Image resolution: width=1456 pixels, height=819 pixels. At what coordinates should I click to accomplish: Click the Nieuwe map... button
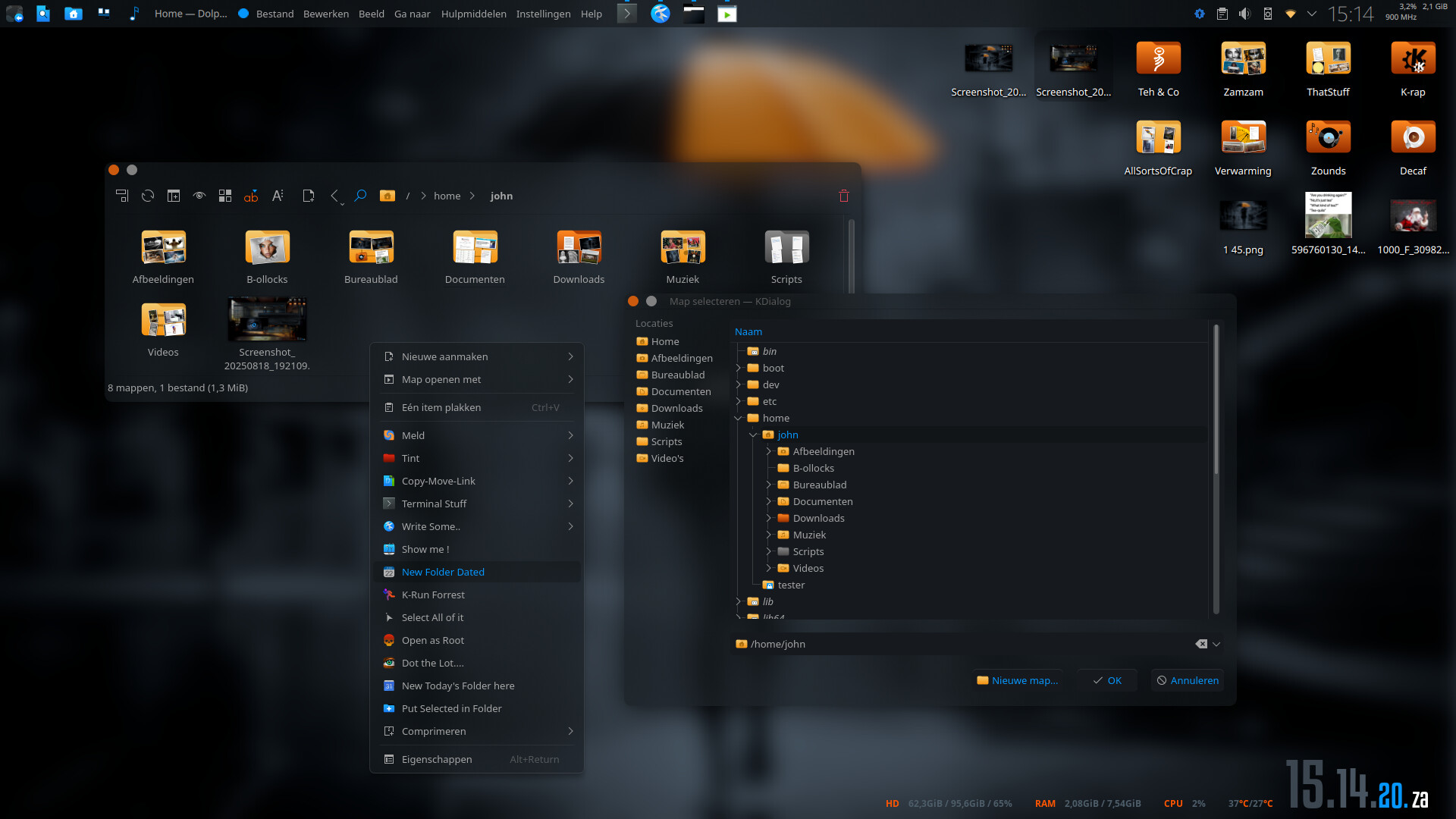(1017, 680)
